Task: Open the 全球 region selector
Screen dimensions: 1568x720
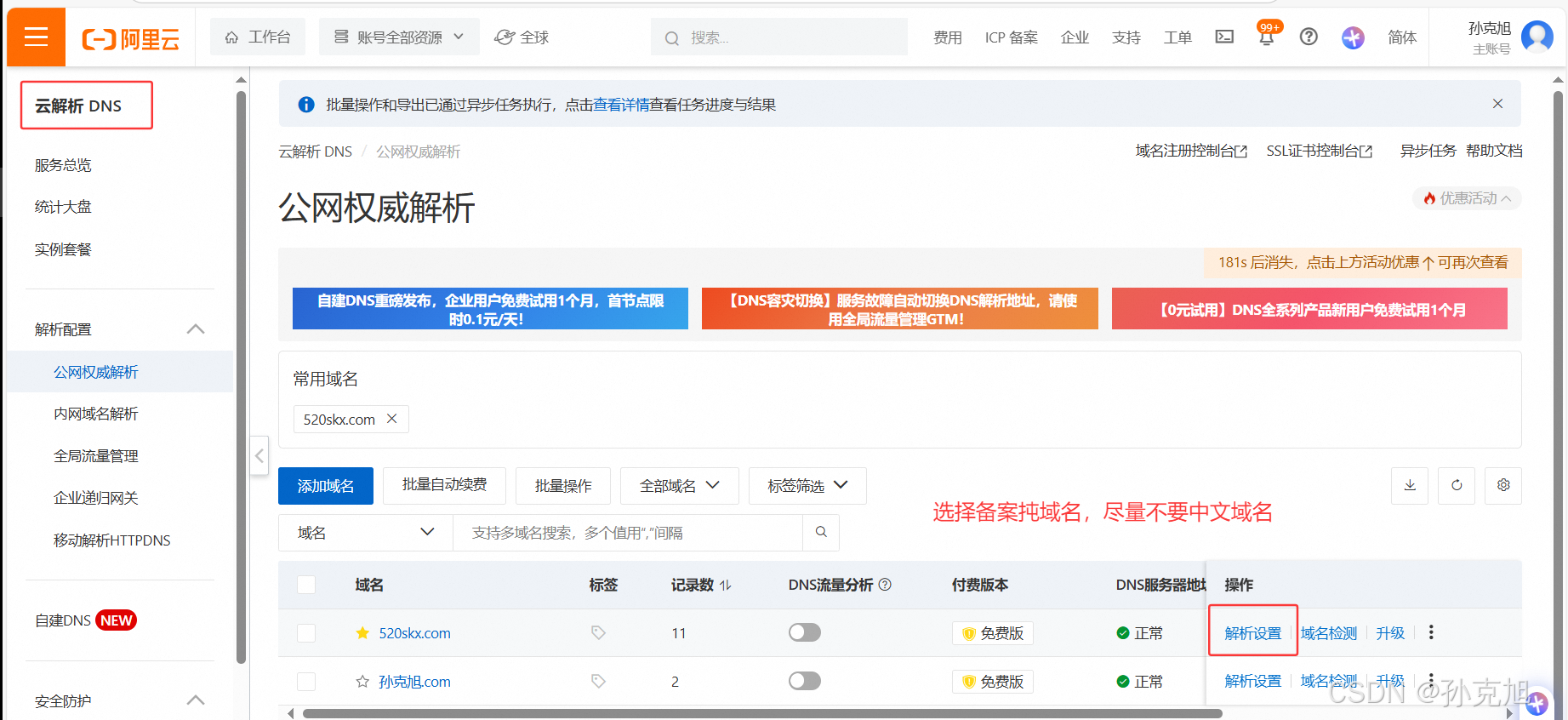Action: 522,37
